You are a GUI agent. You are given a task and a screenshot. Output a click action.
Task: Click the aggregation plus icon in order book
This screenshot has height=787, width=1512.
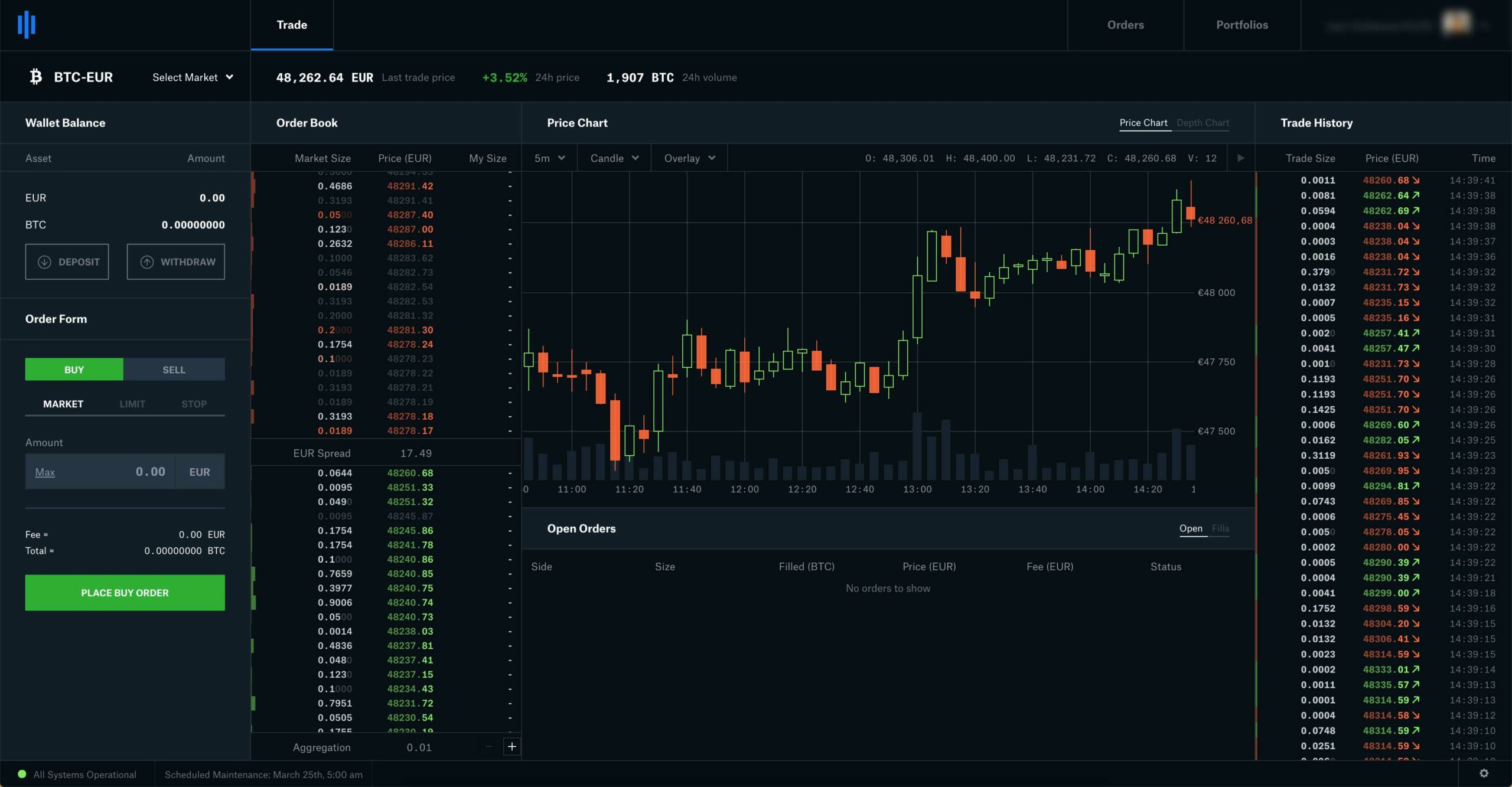(510, 747)
